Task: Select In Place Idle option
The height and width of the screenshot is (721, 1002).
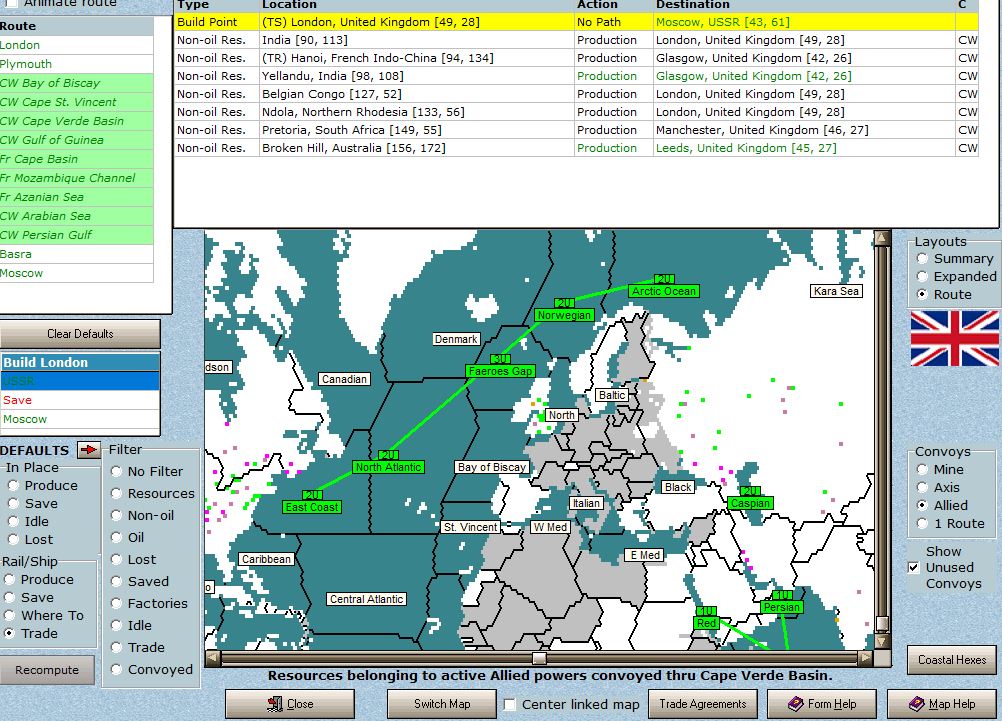Action: pos(13,522)
